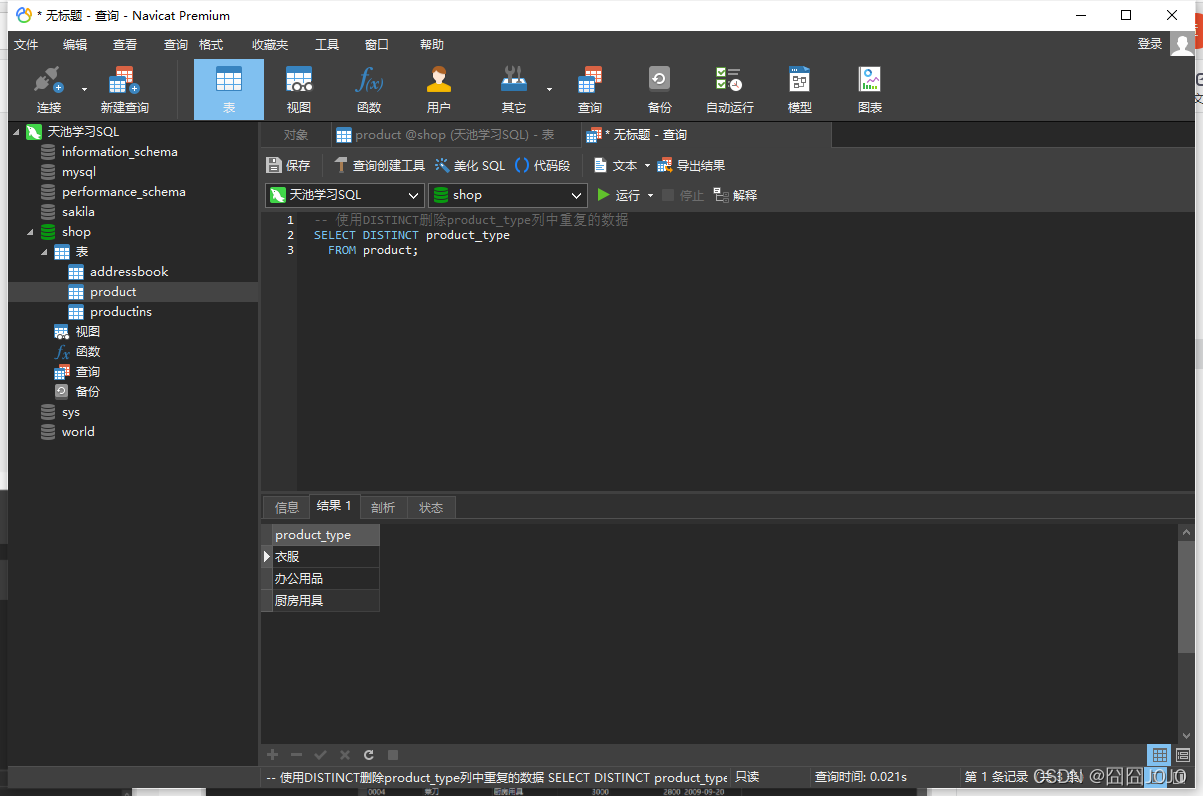Select the productins table
This screenshot has width=1203, height=796.
(121, 312)
